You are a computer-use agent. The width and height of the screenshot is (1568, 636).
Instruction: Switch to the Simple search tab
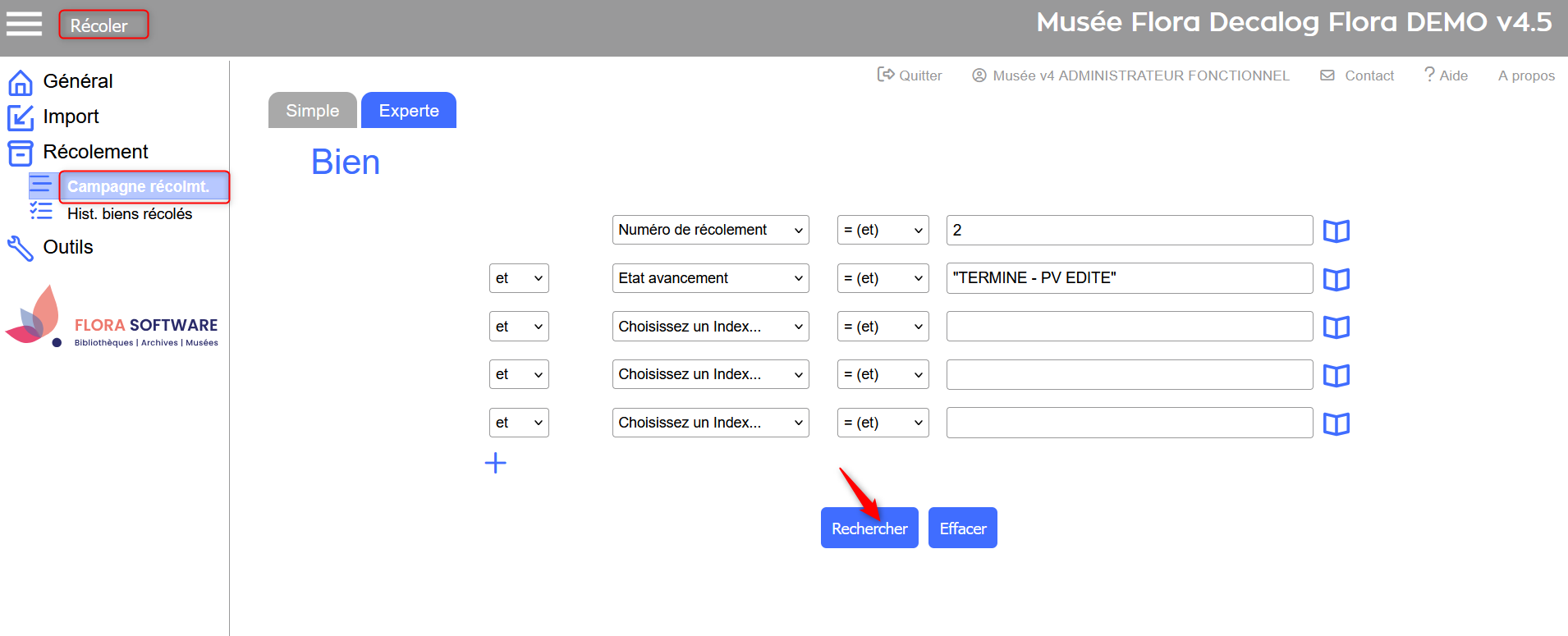tap(312, 111)
